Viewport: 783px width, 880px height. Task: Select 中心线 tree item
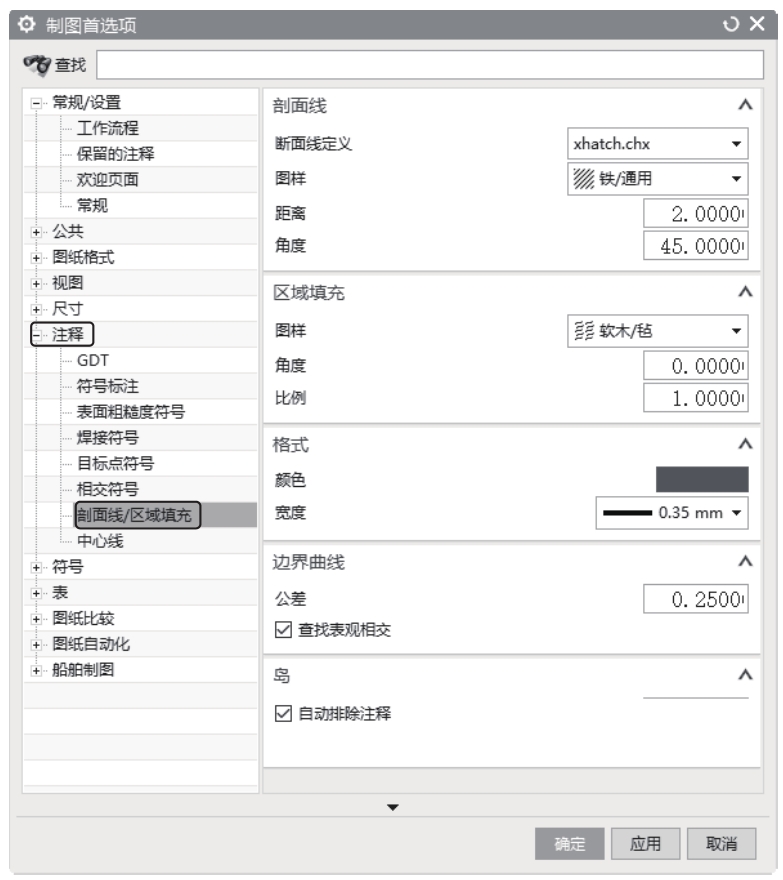click(100, 541)
